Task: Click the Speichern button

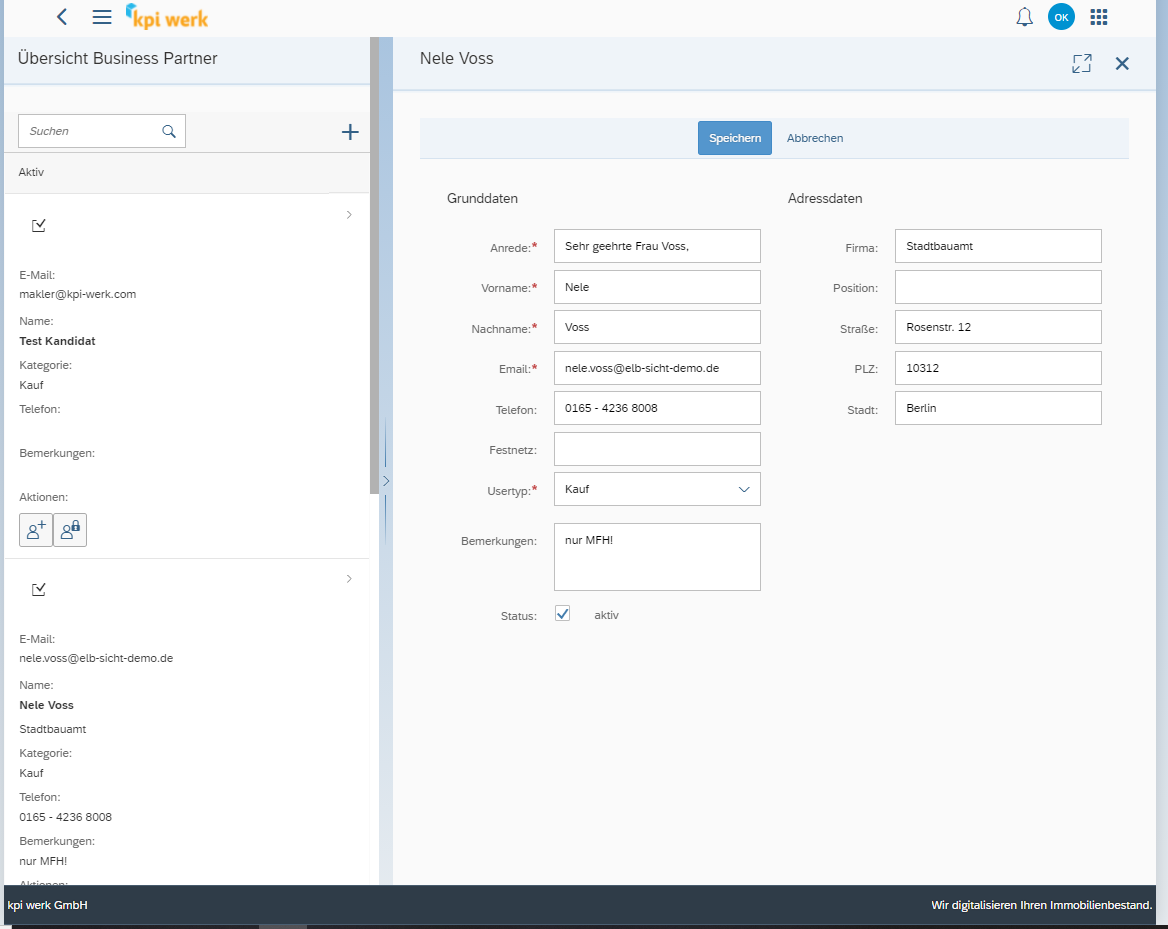Action: point(734,137)
